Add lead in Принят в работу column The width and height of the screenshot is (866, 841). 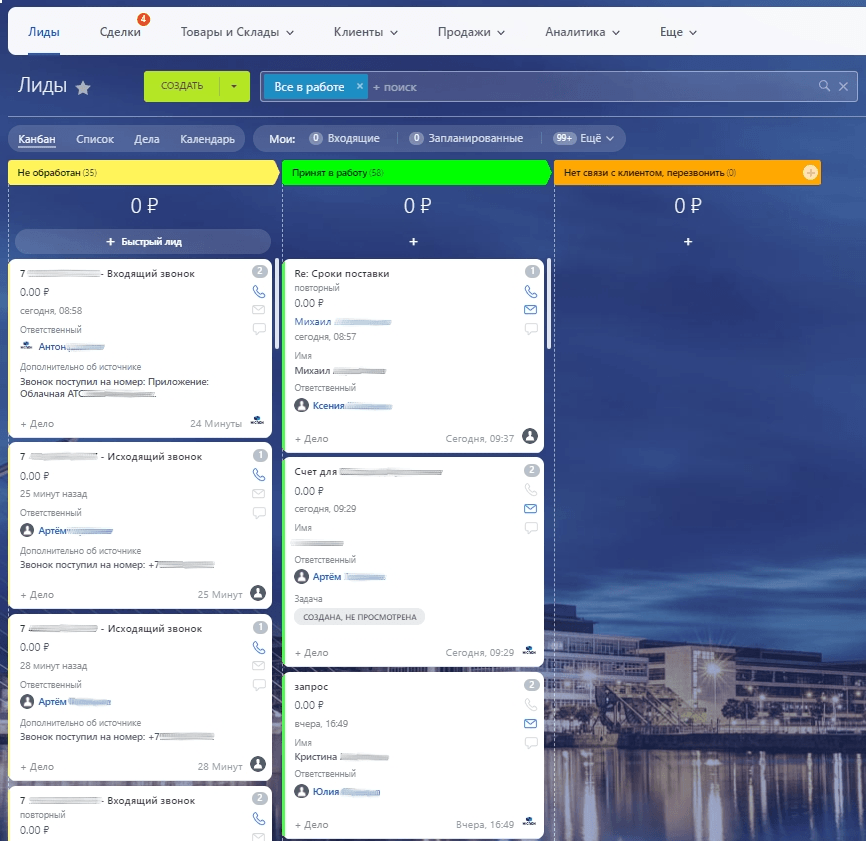tap(413, 242)
